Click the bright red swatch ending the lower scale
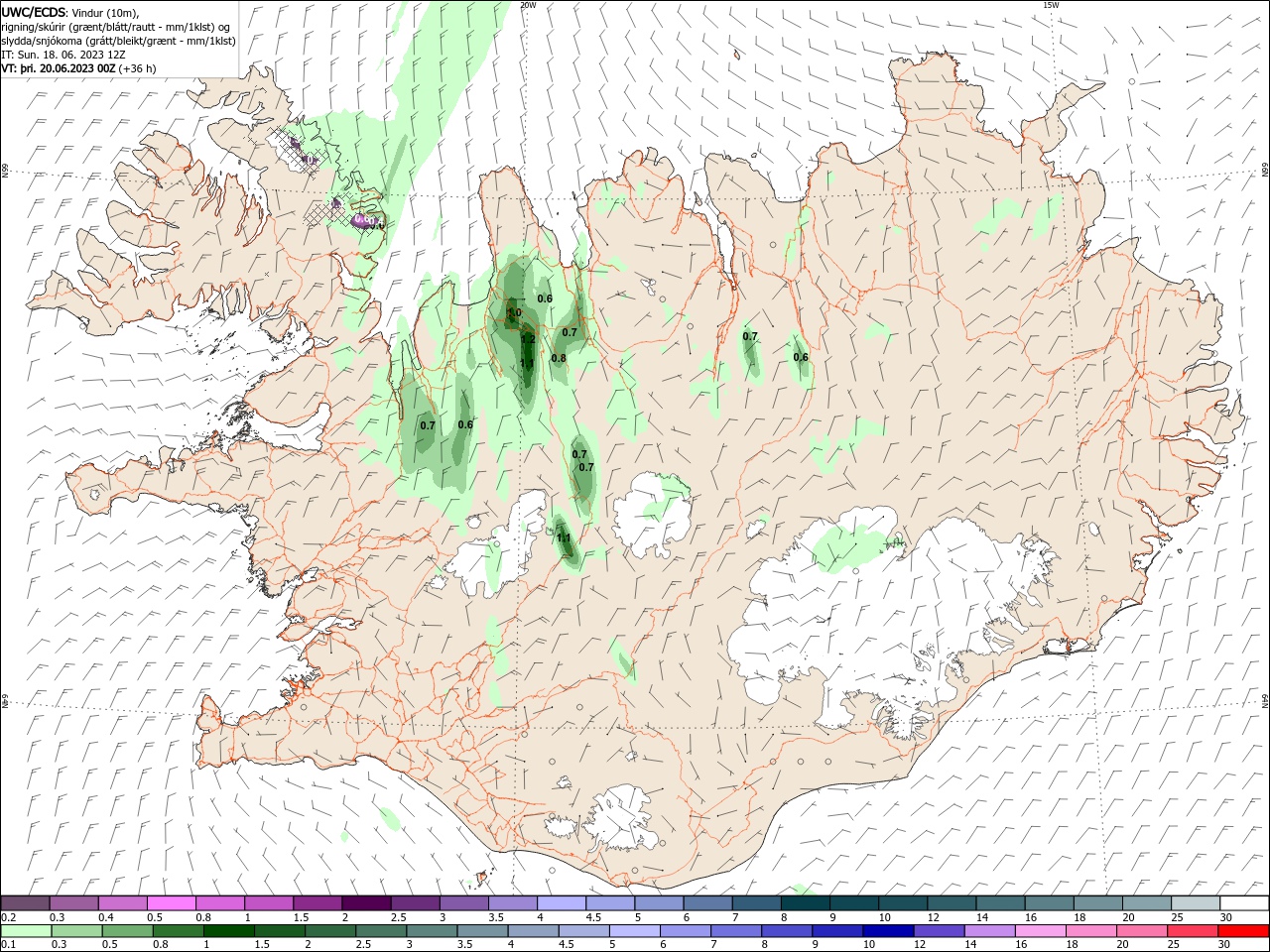Screen dimensions: 1270x952 click(x=1244, y=931)
